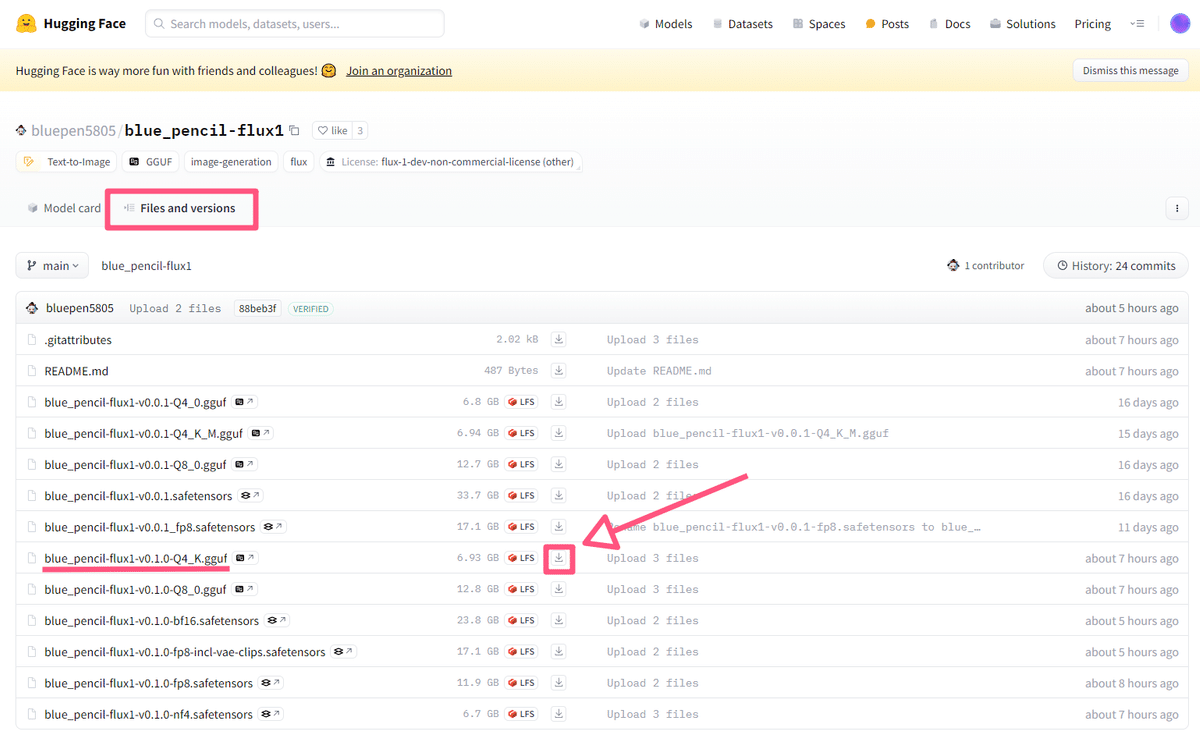Open commit hash 88beb3f
This screenshot has width=1200, height=742.
[x=258, y=308]
